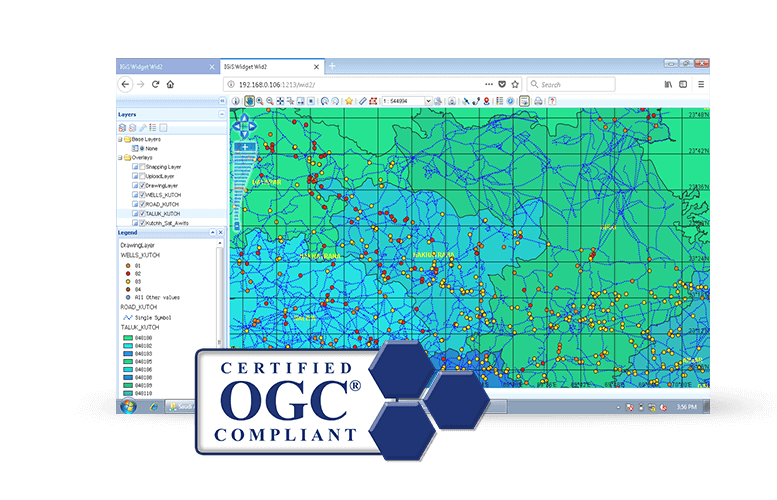
Task: Select the None base layer radio button
Action: (x=142, y=148)
